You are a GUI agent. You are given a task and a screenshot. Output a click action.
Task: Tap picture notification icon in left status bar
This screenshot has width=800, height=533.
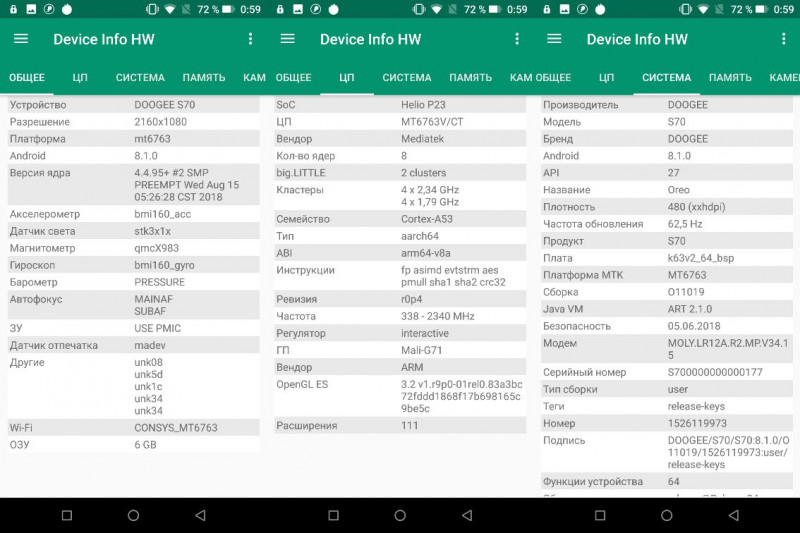click(31, 9)
